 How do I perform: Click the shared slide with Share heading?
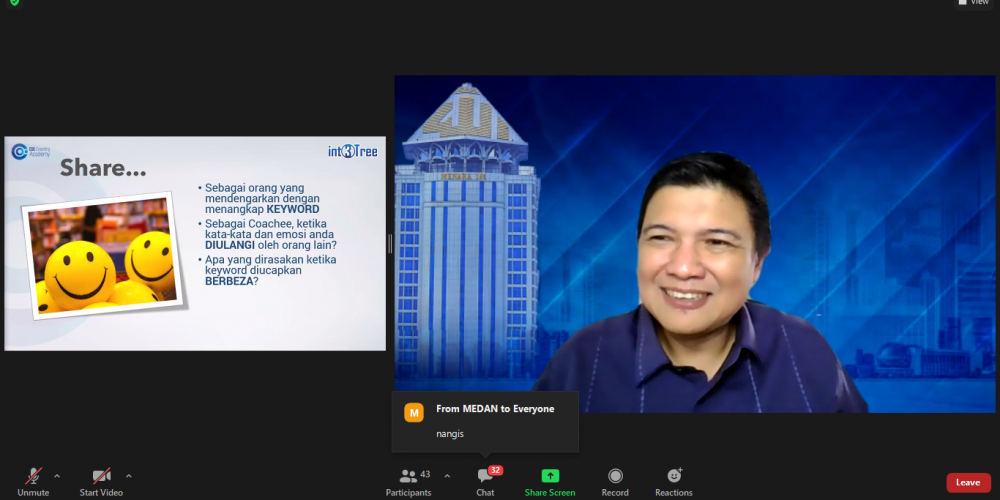[195, 243]
